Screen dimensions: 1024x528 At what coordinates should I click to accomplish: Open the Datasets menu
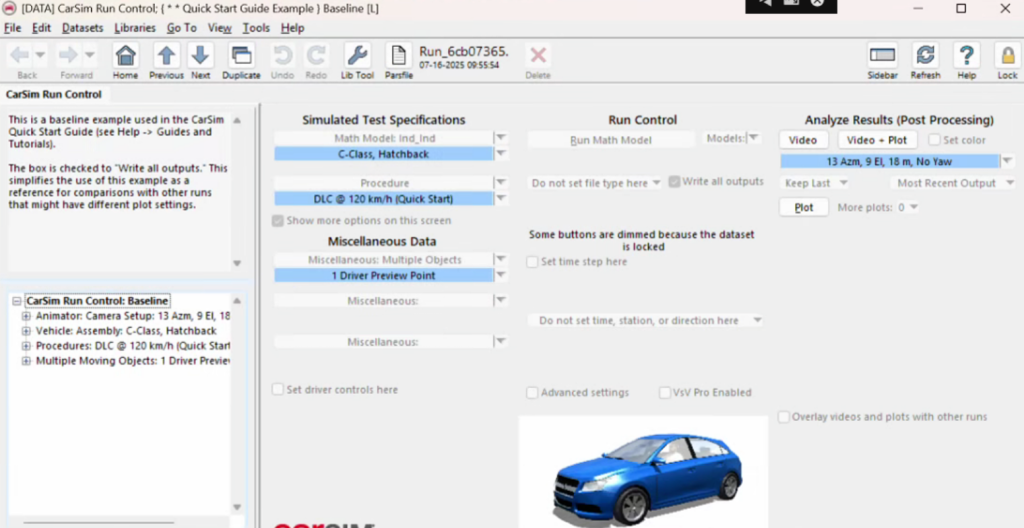click(x=83, y=28)
